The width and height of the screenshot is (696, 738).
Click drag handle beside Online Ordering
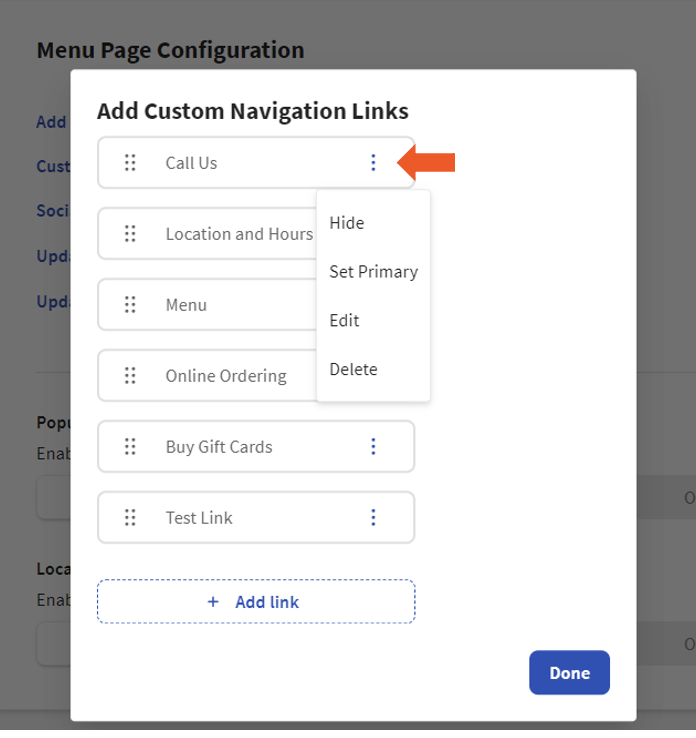coord(130,376)
